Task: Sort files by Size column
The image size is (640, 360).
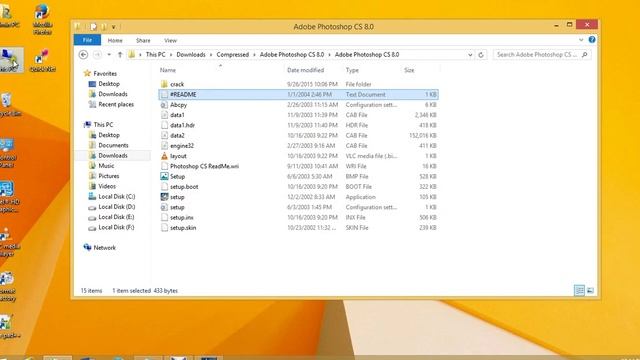Action: pyautogui.click(x=409, y=70)
